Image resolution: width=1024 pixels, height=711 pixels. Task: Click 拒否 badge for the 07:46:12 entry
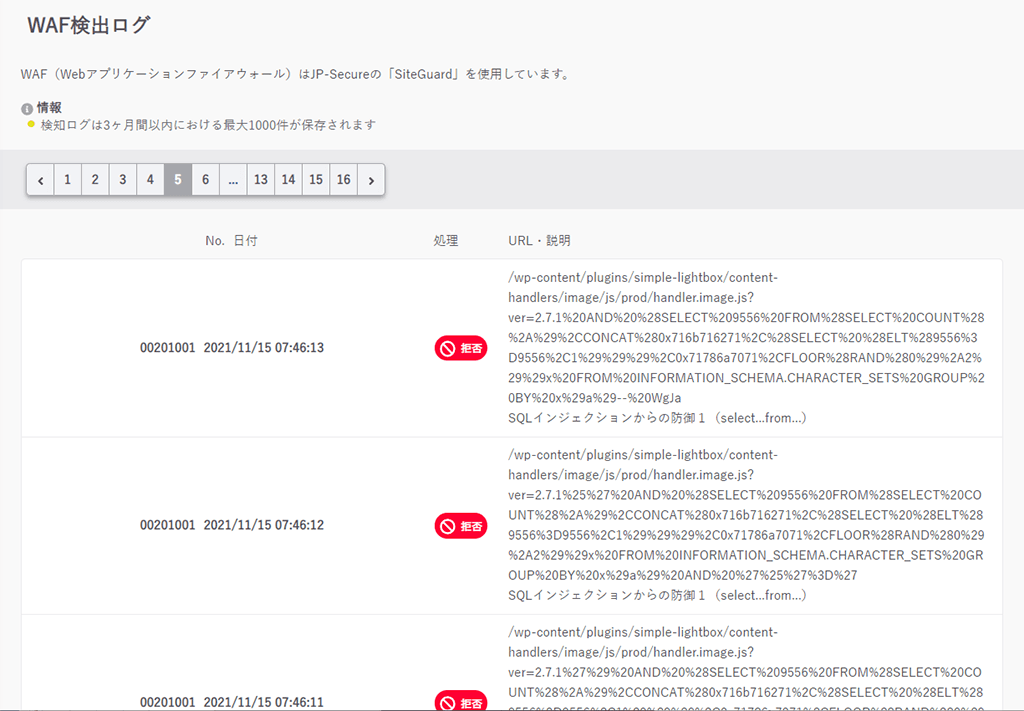point(461,525)
